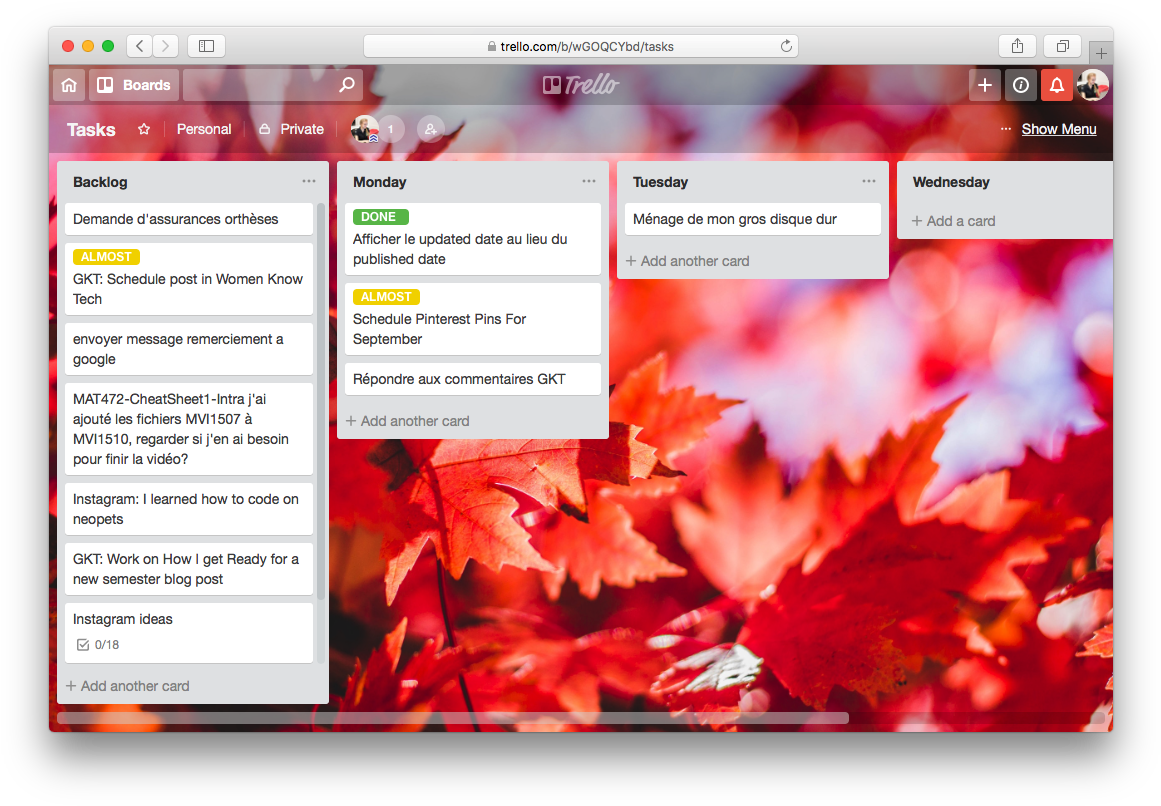This screenshot has height=806, width=1161.
Task: Click the DONE label on the Monday card
Action: pyautogui.click(x=378, y=216)
